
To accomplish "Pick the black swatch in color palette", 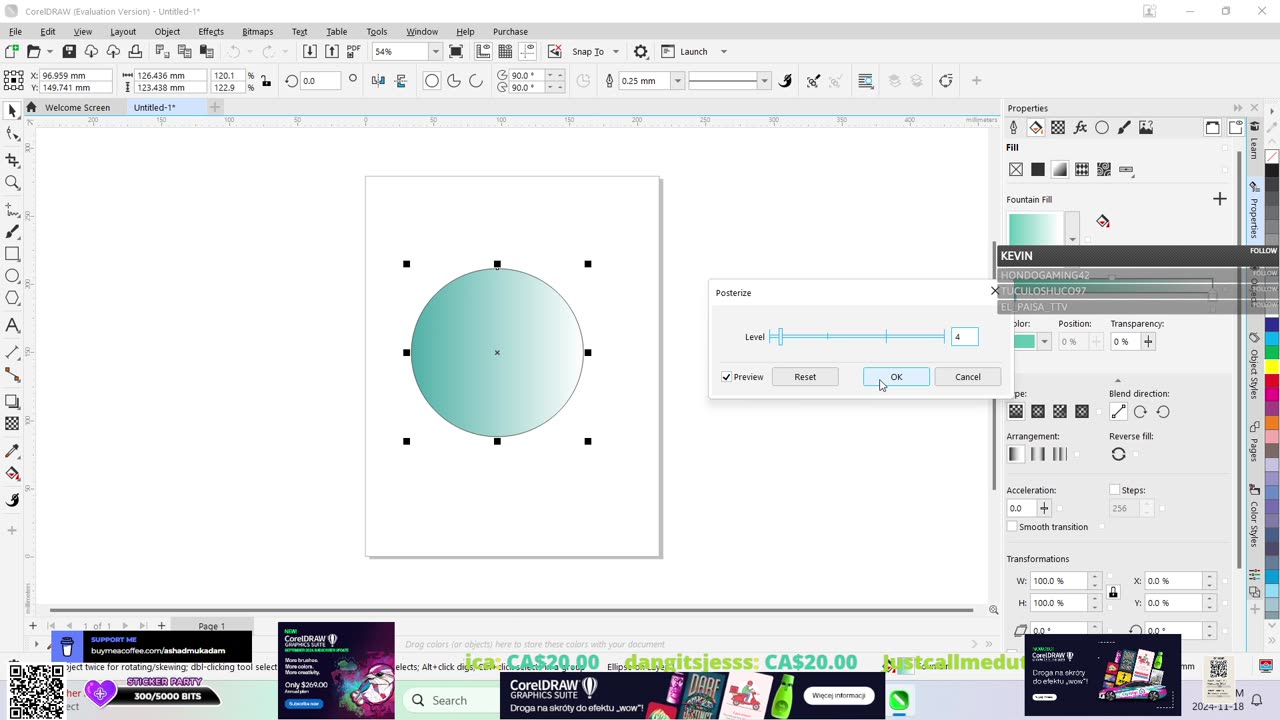I will point(1272,172).
